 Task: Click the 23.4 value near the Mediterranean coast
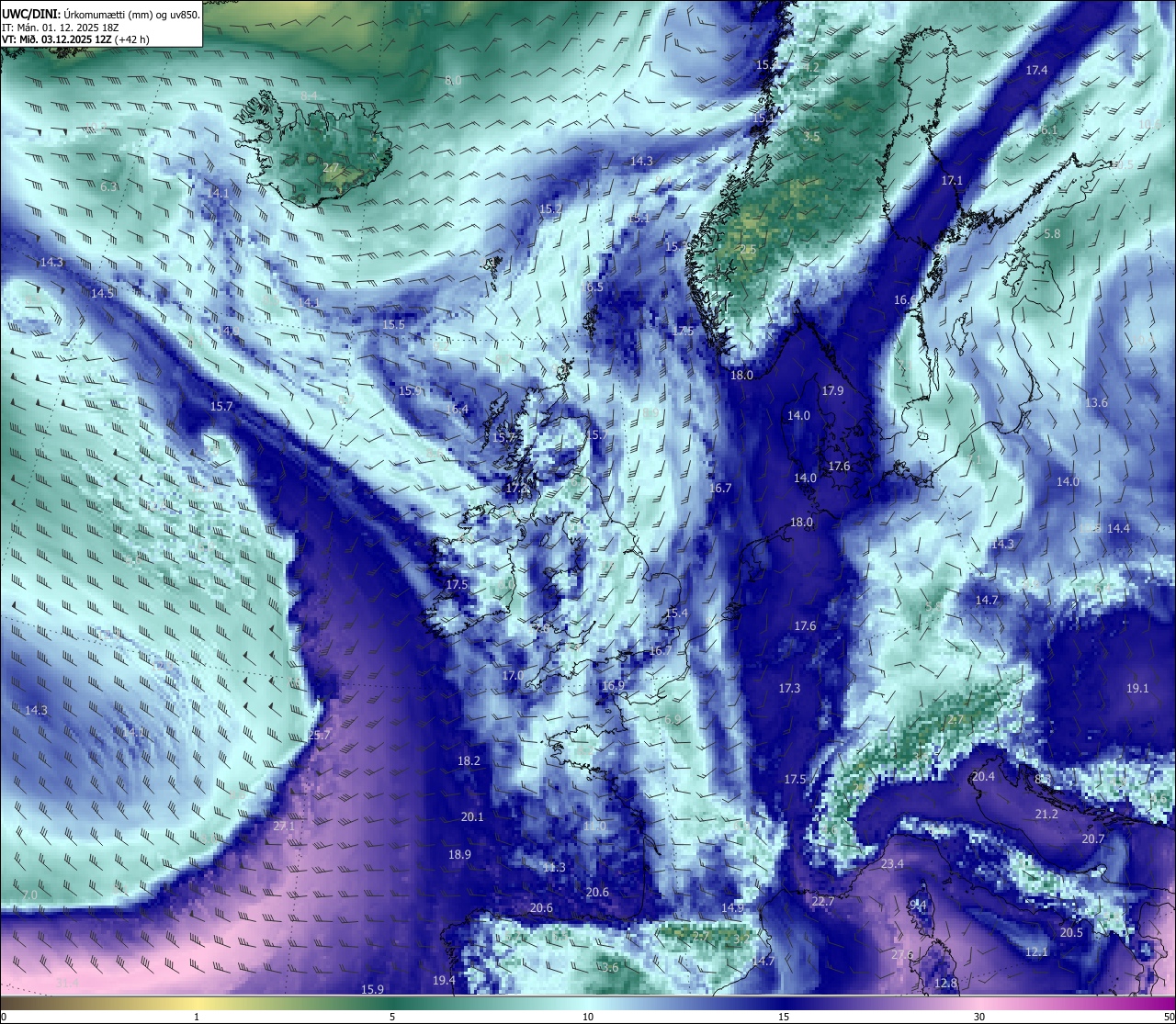point(892,864)
